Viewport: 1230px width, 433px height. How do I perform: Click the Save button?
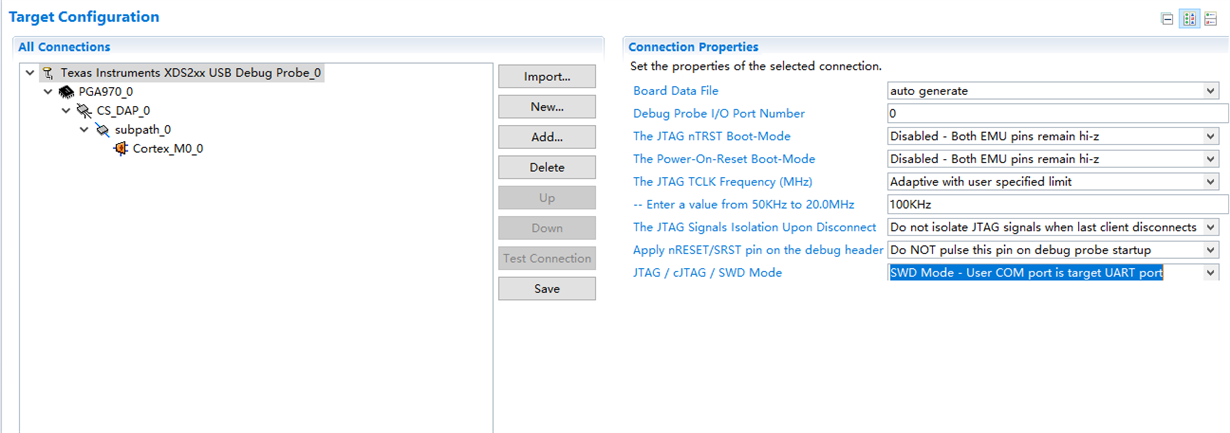click(547, 289)
